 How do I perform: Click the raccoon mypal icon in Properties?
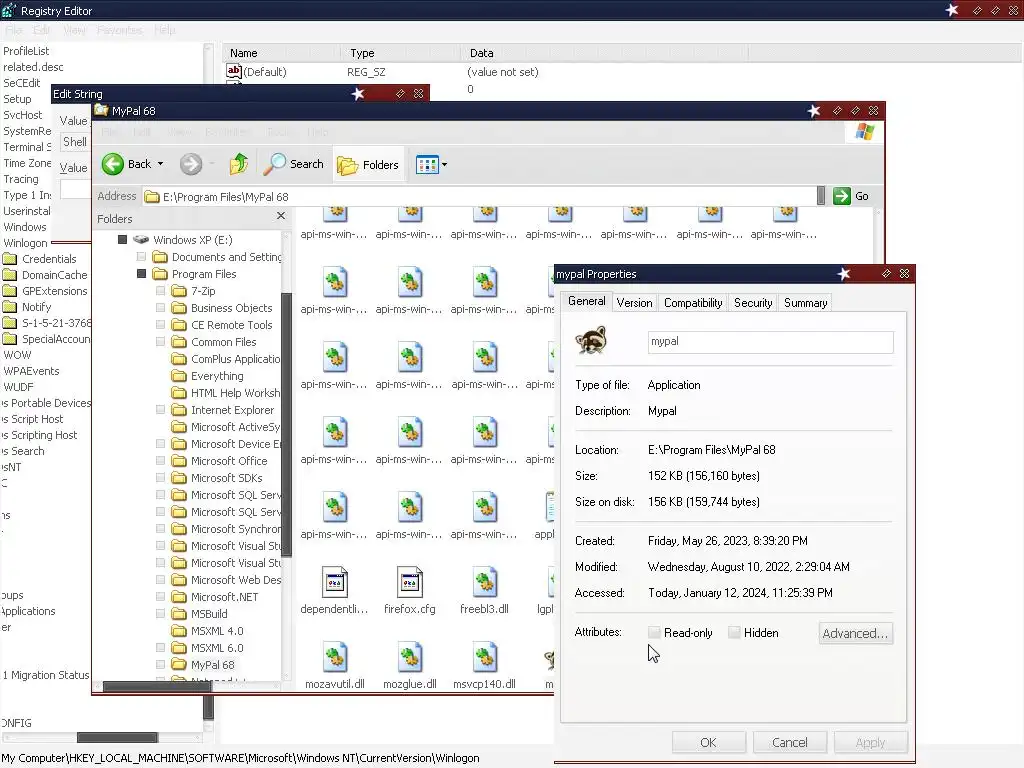[591, 341]
